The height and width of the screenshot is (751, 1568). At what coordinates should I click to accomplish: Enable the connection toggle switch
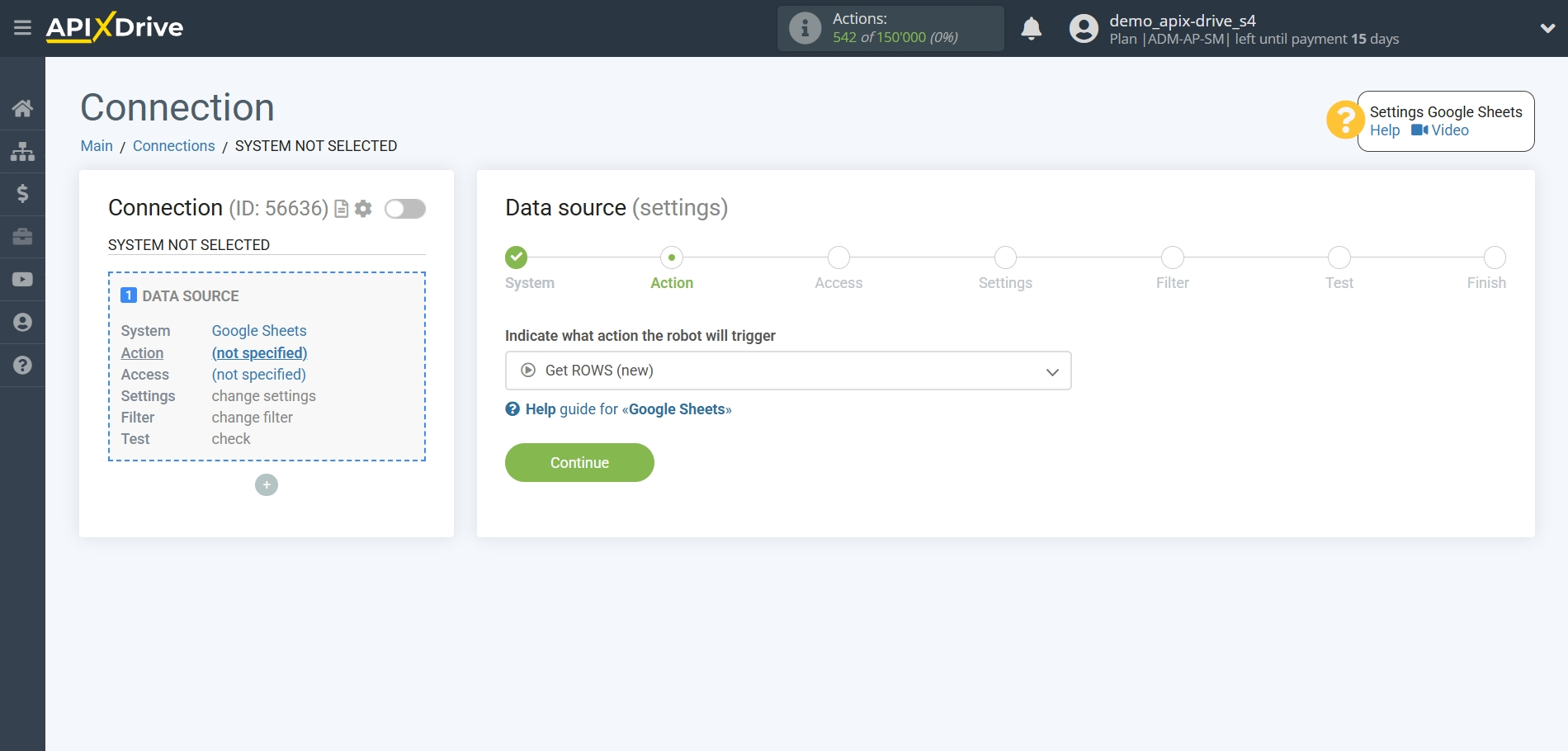404,209
